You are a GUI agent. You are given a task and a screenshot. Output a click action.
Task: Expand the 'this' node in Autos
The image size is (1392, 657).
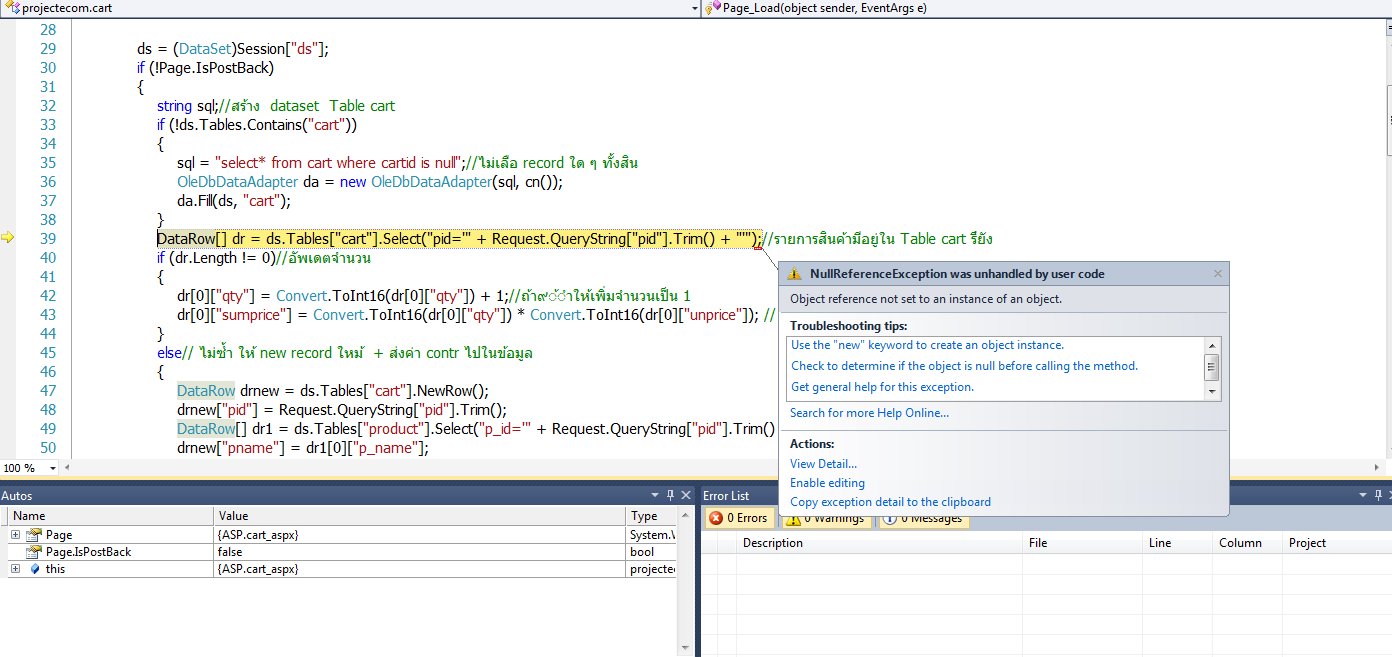(x=15, y=569)
